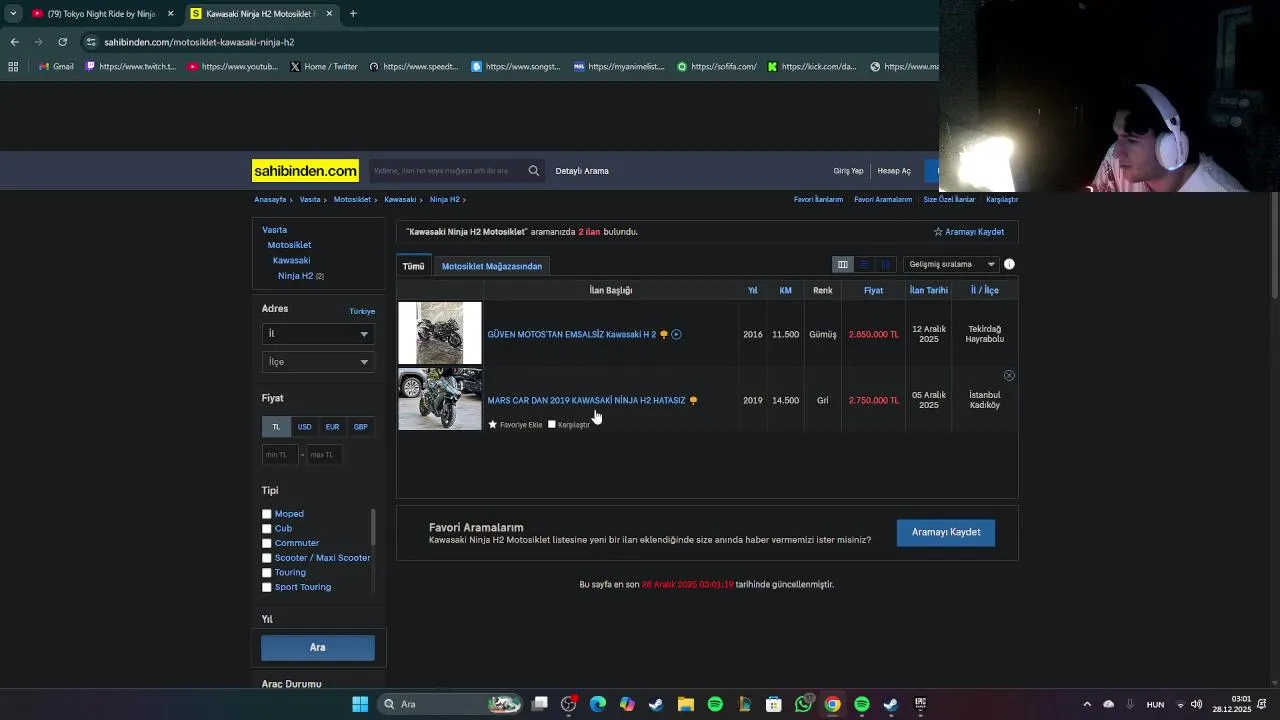Open OBS Studio from the taskbar
The height and width of the screenshot is (720, 1280).
569,704
